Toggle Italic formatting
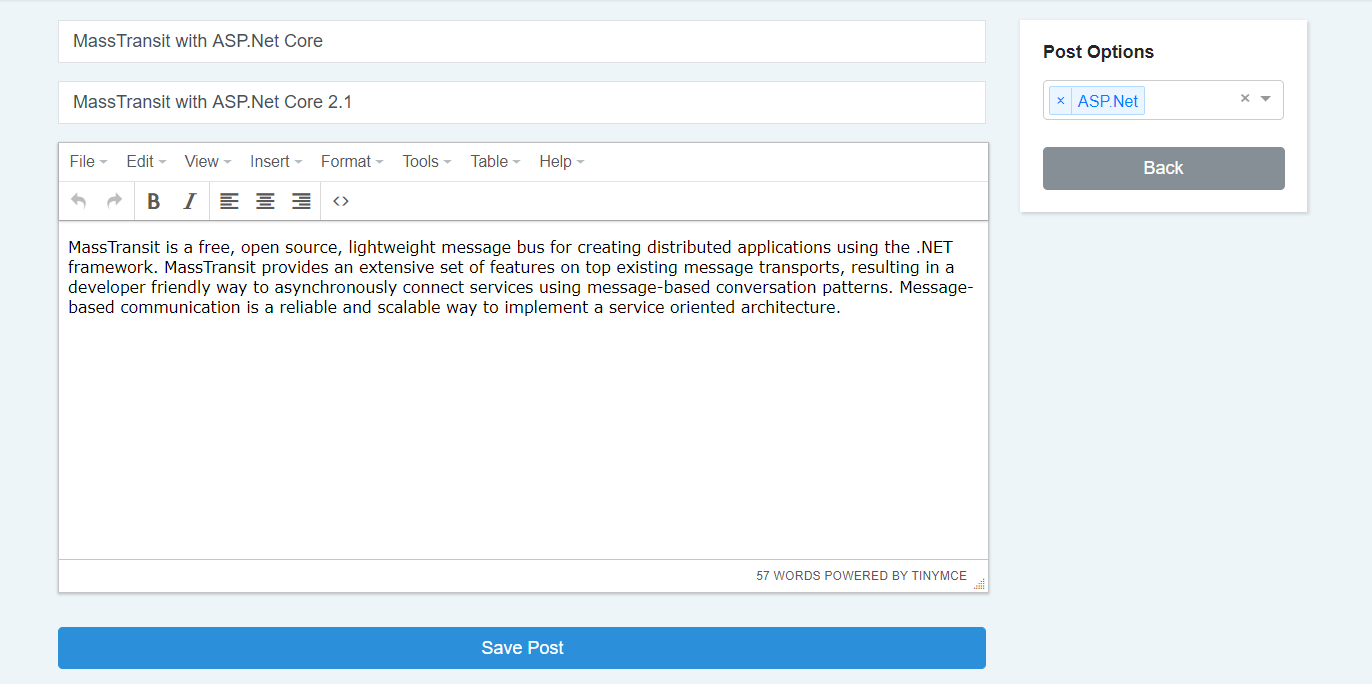Viewport: 1372px width, 684px height. click(189, 201)
